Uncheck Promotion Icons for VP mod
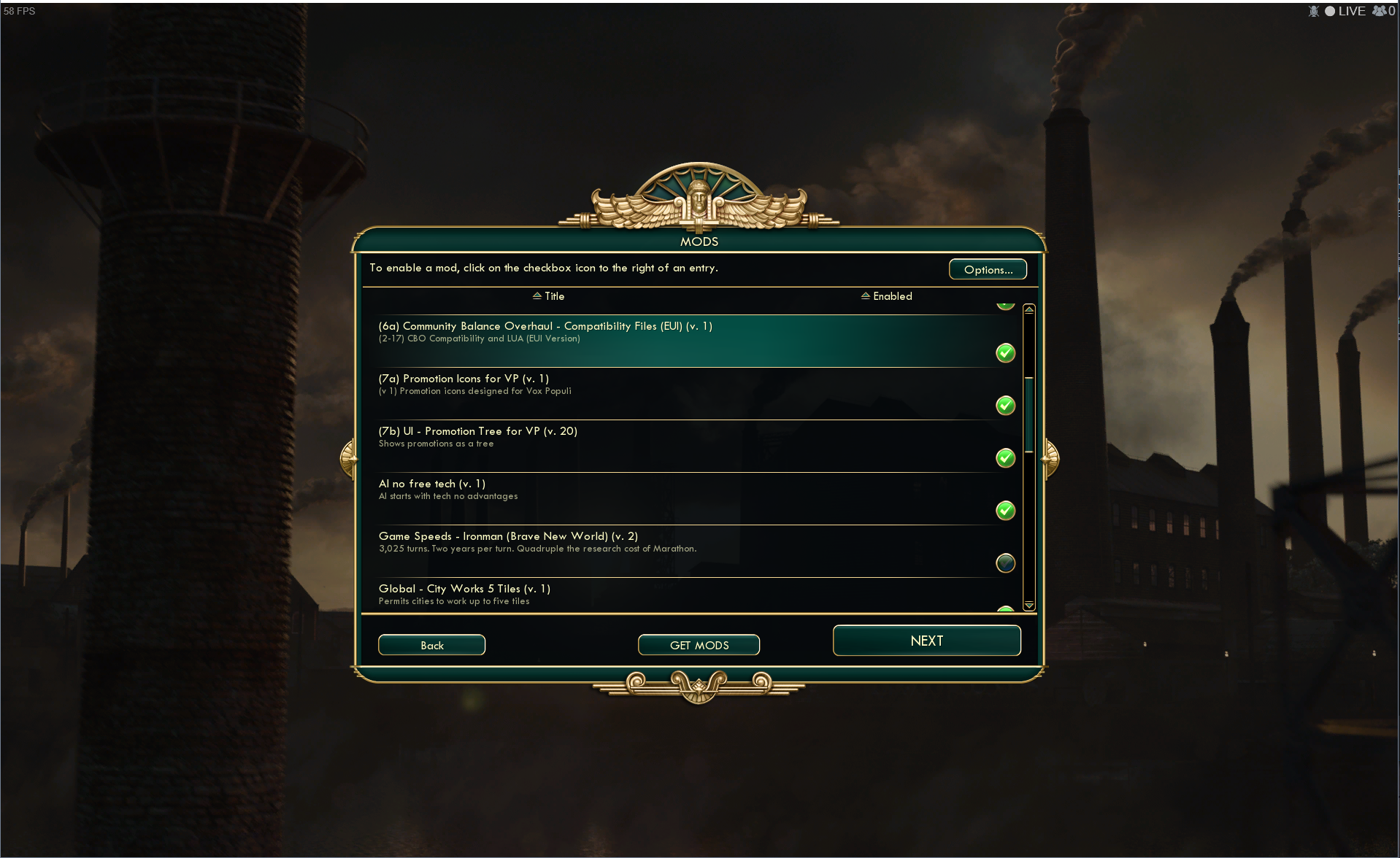This screenshot has height=858, width=1400. tap(1006, 406)
